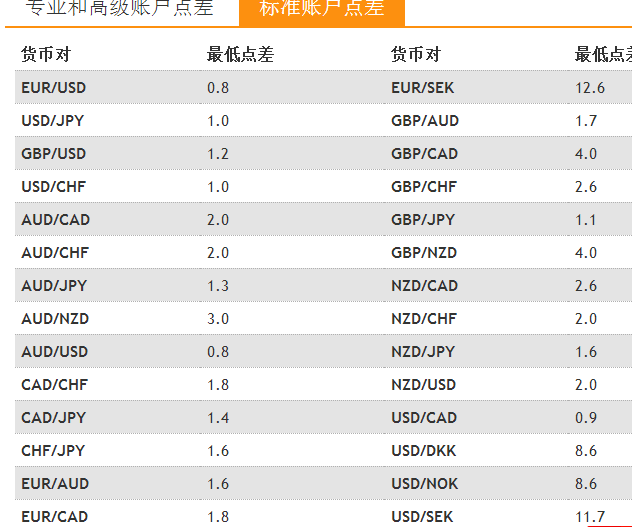Click USD/CAD spread value 0.9

(x=586, y=418)
